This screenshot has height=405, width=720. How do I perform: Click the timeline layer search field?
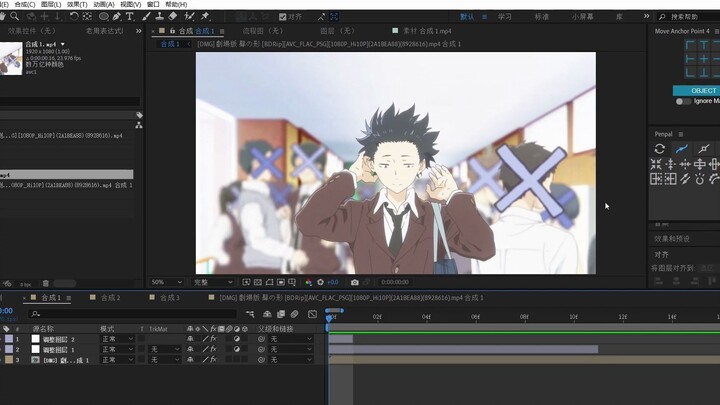click(x=132, y=314)
